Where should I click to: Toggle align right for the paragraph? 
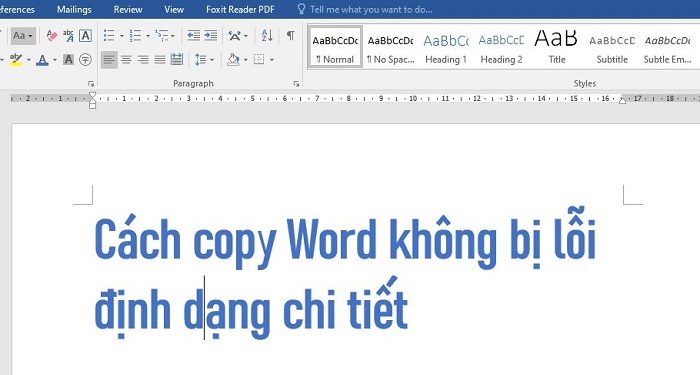tap(143, 59)
